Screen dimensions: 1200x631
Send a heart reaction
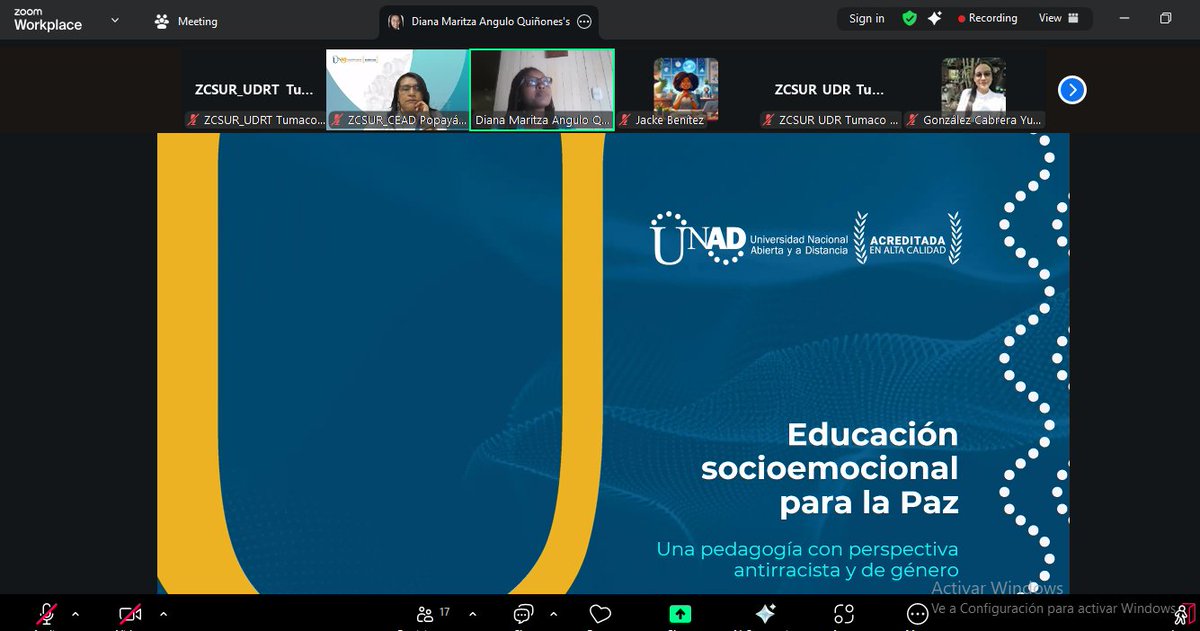pos(600,612)
